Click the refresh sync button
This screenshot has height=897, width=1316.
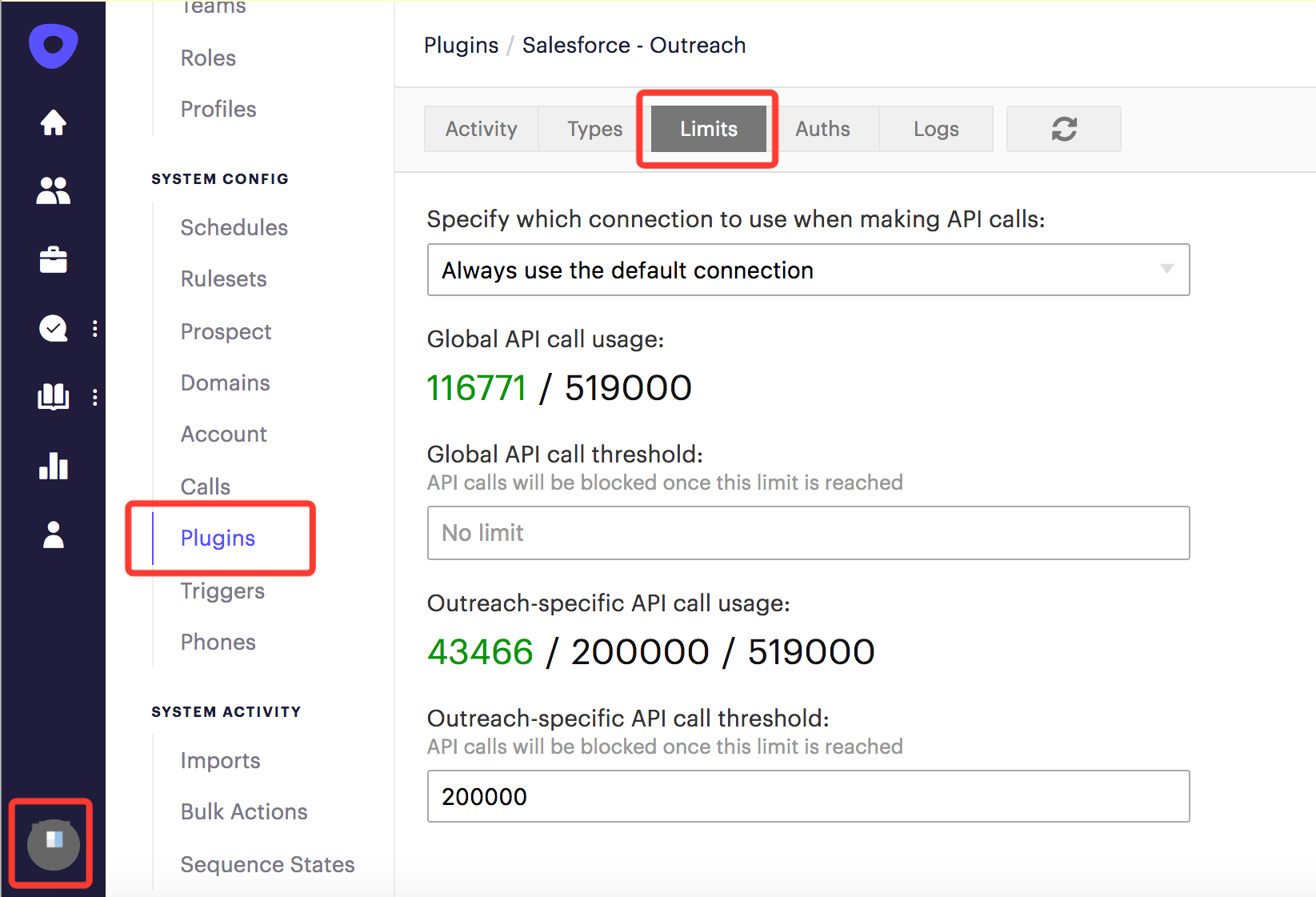click(x=1063, y=129)
